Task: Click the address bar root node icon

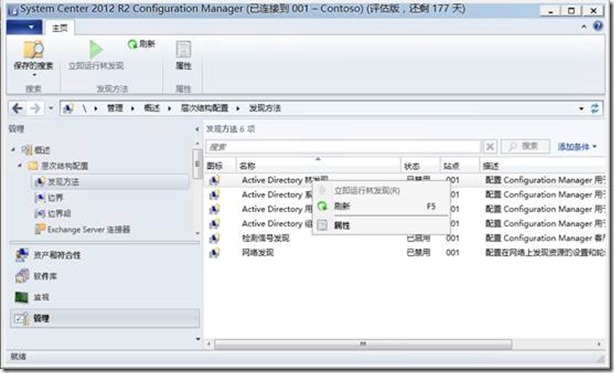Action: point(68,108)
